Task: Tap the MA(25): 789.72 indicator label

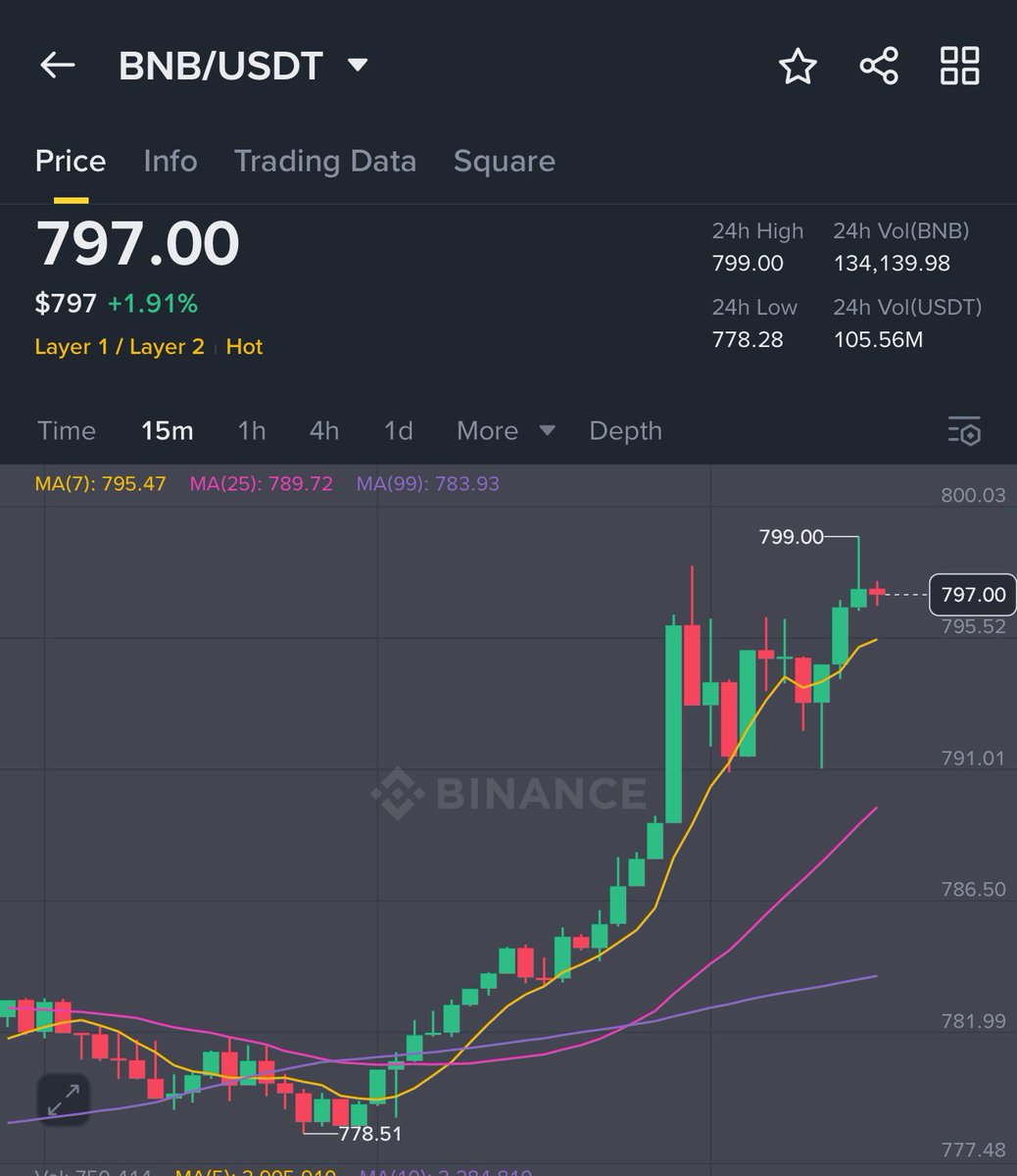Action: tap(262, 484)
